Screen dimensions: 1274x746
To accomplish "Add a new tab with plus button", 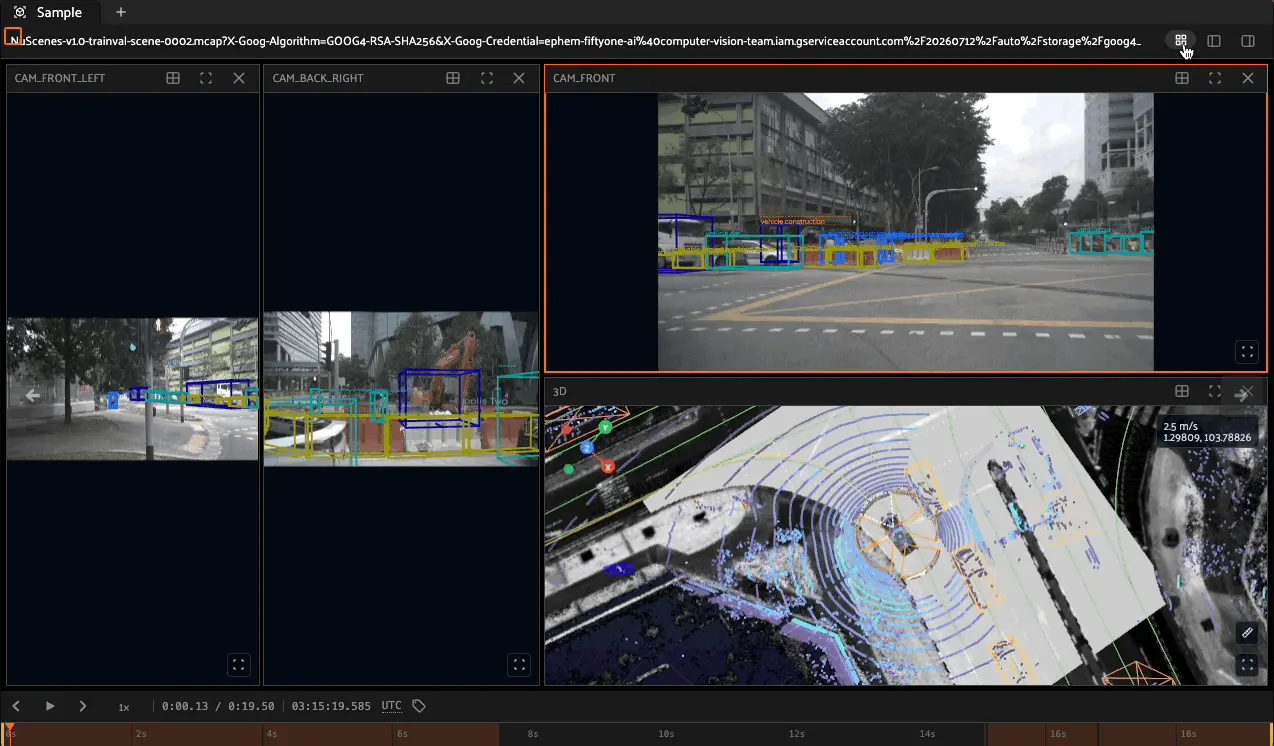I will click(121, 12).
